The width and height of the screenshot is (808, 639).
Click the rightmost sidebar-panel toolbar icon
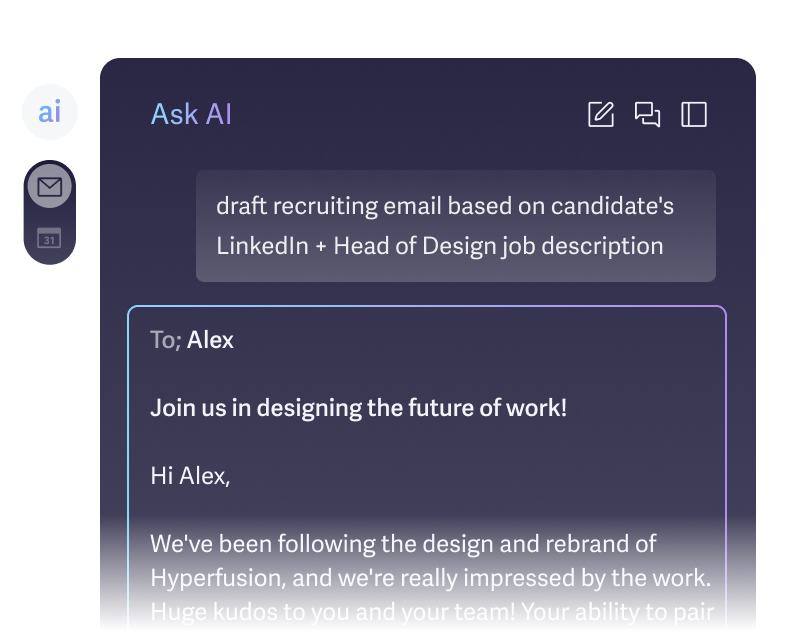click(x=692, y=115)
